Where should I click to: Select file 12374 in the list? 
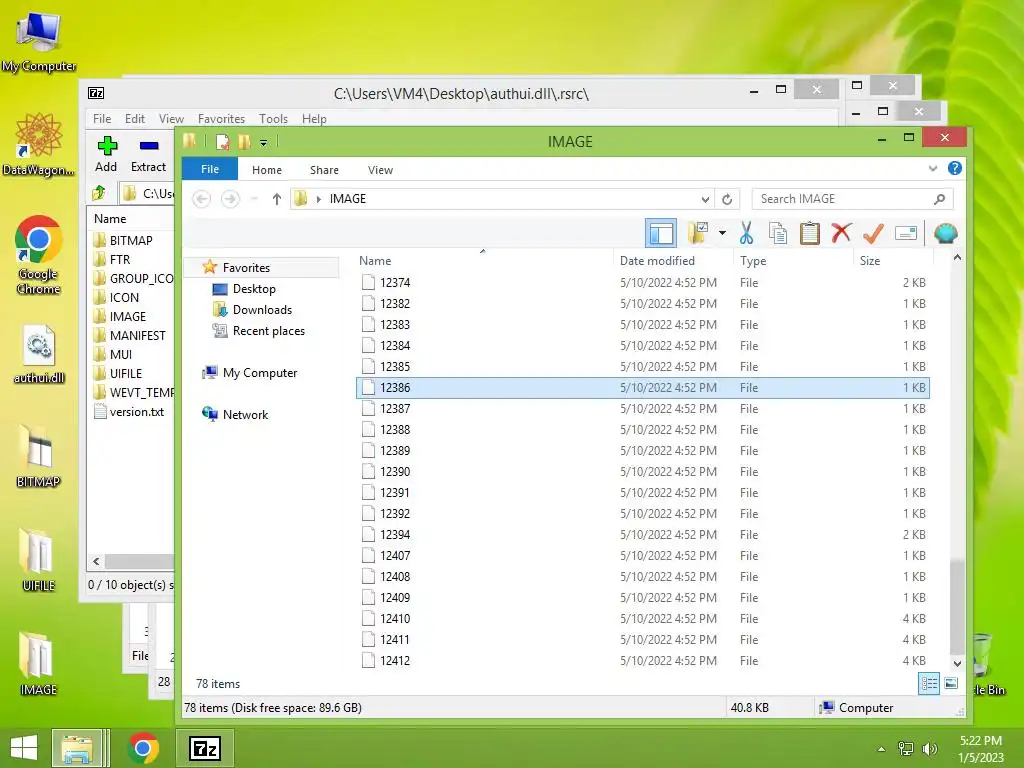(x=643, y=283)
